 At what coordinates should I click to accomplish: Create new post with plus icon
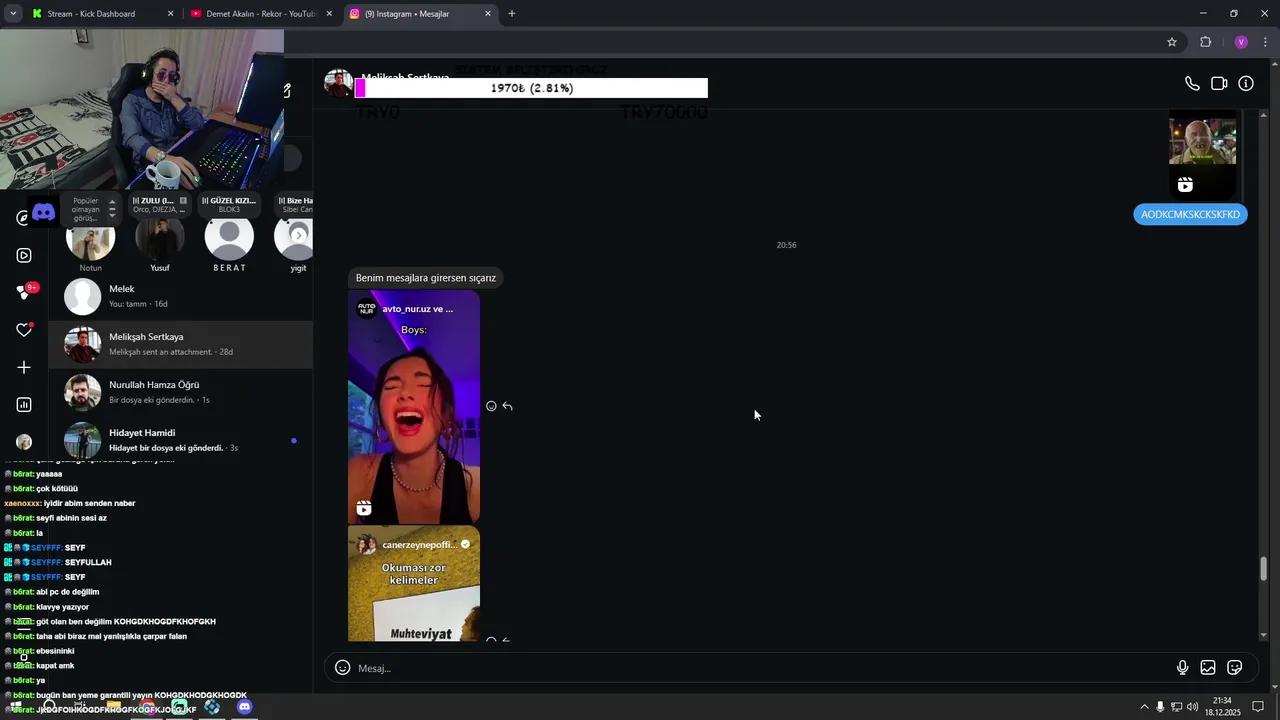click(24, 367)
